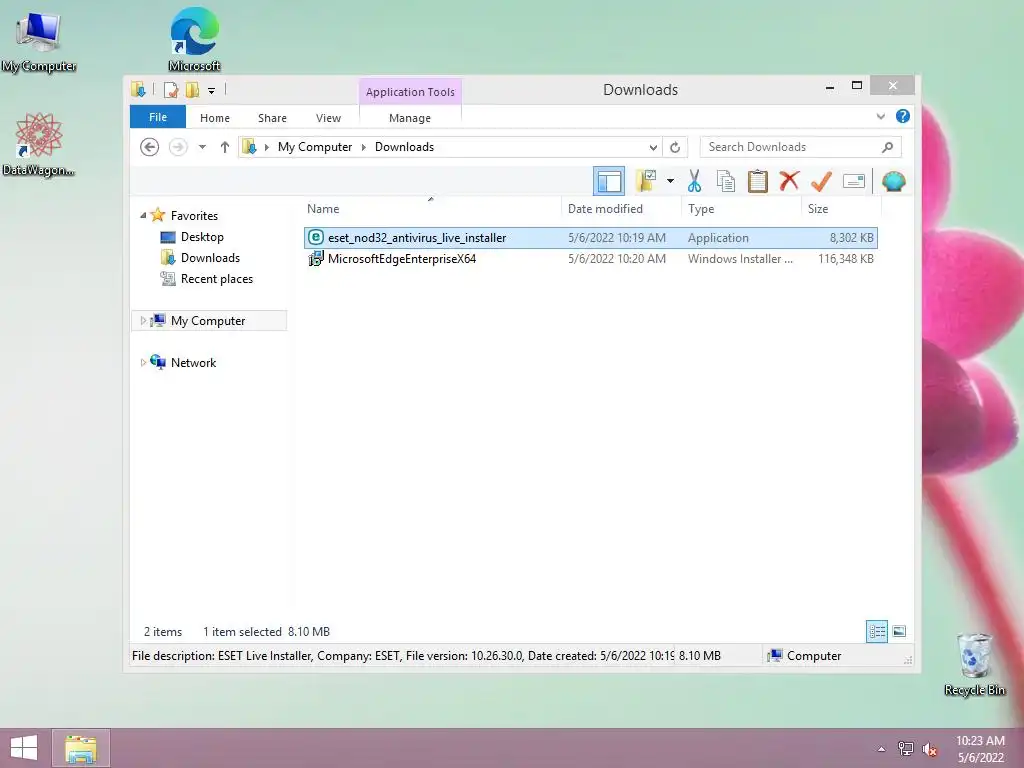Click Downloads in the address breadcrumb
The image size is (1024, 768).
pyautogui.click(x=404, y=147)
